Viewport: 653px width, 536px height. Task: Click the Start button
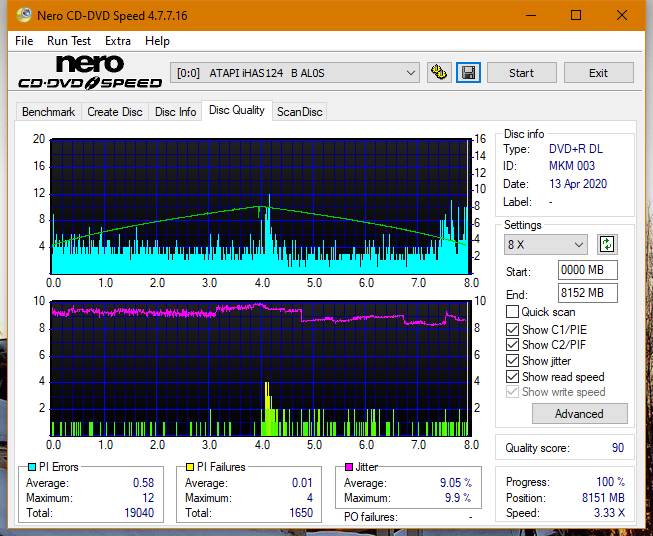point(521,73)
